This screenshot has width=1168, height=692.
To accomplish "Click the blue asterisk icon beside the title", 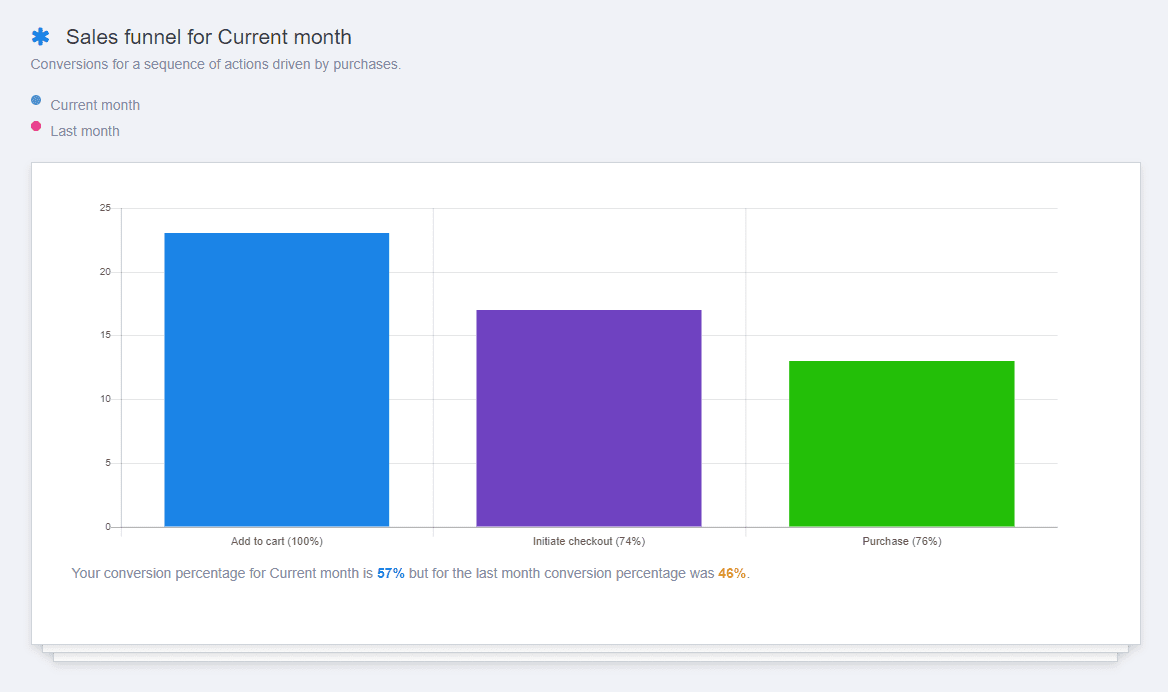I will pyautogui.click(x=40, y=36).
